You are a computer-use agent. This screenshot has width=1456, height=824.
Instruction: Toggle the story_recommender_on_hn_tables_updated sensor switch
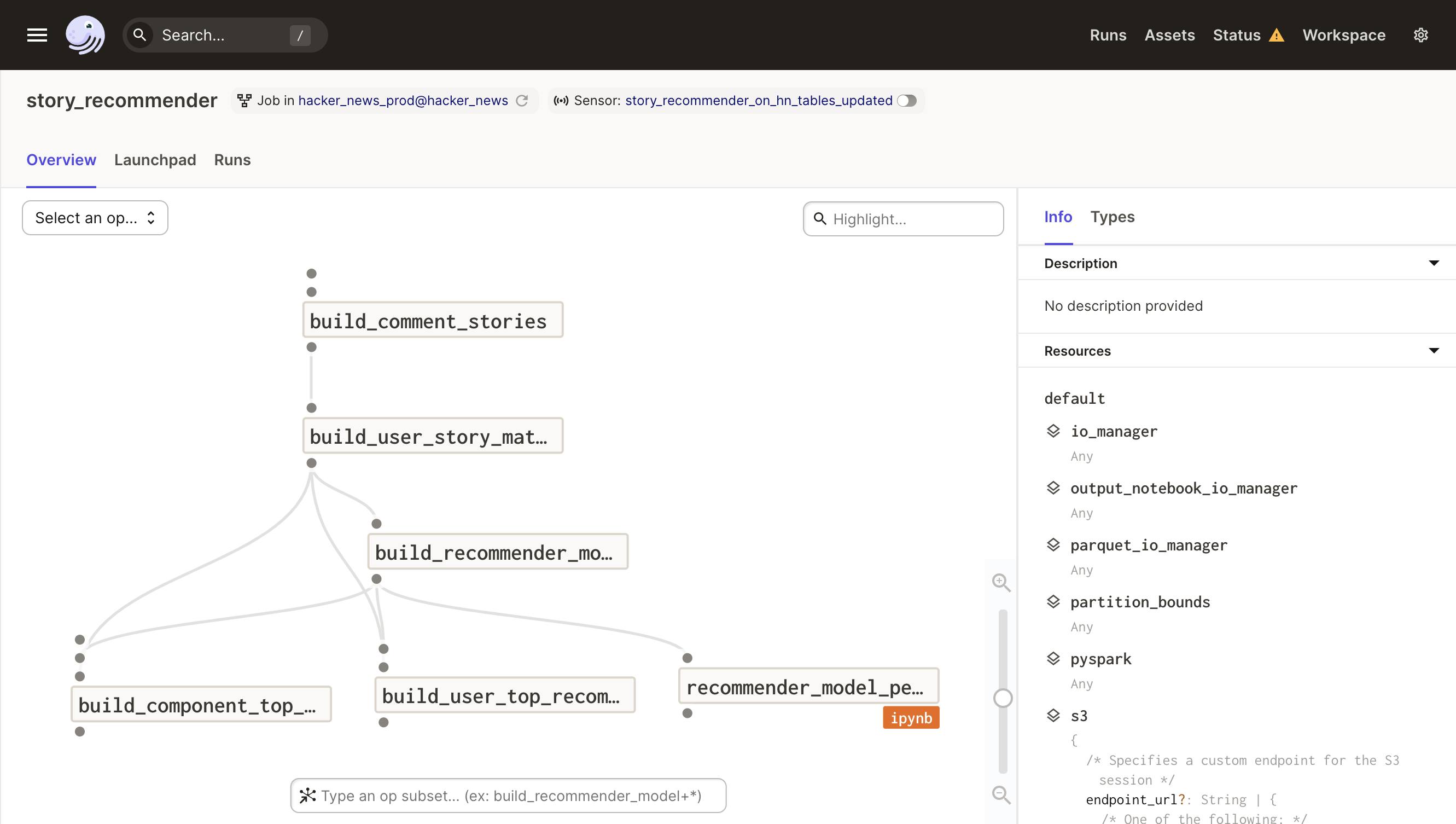coord(907,101)
